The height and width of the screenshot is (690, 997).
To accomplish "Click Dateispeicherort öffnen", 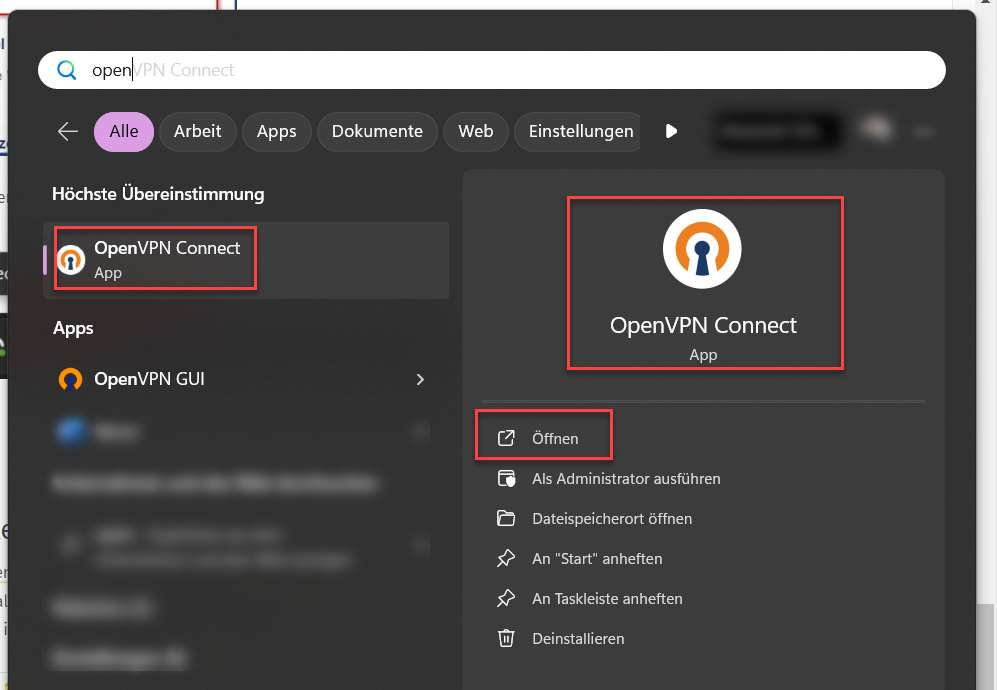I will (595, 518).
